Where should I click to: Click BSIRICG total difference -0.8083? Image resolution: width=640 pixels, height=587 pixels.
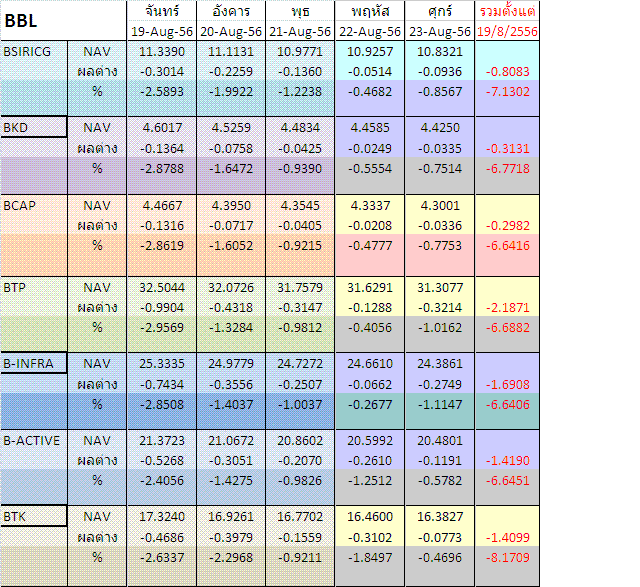[x=507, y=71]
